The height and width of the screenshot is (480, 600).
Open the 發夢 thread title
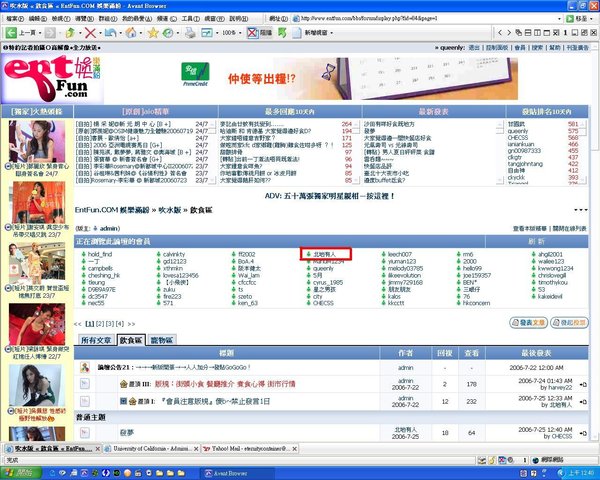click(x=127, y=433)
